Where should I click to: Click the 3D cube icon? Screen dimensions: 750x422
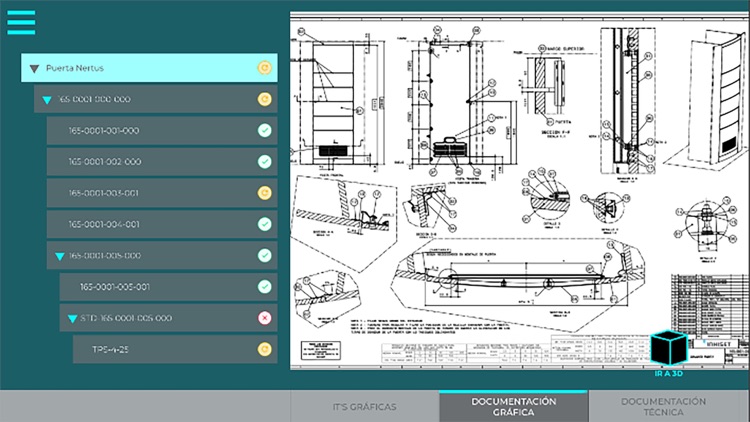[669, 348]
